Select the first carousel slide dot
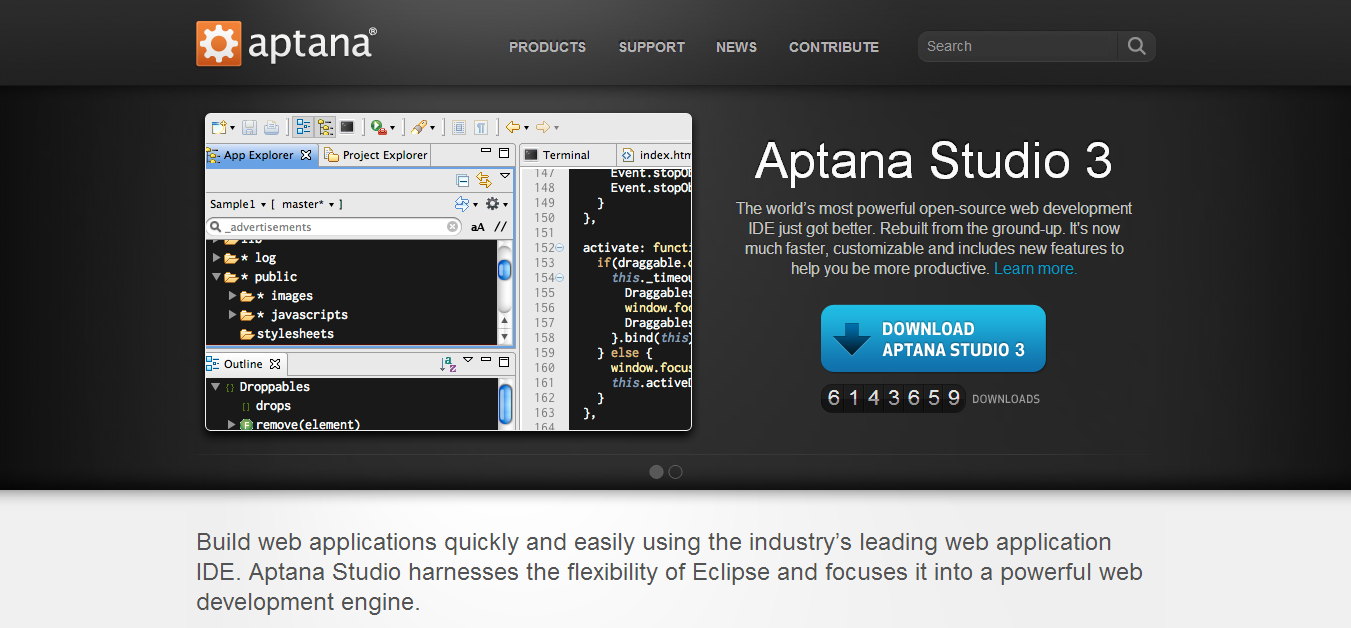 click(x=656, y=472)
